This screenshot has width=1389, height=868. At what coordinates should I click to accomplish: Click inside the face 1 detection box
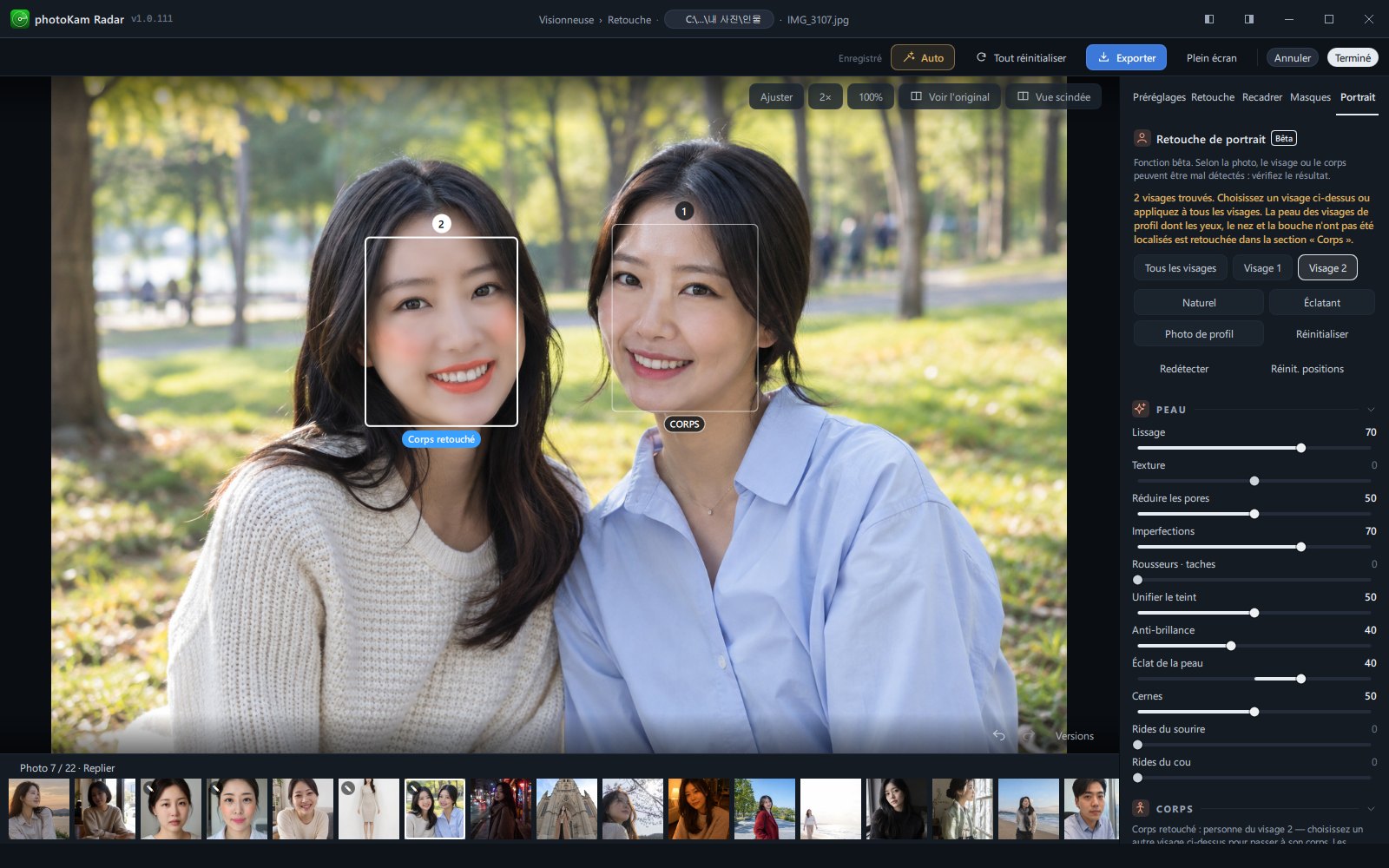(685, 318)
